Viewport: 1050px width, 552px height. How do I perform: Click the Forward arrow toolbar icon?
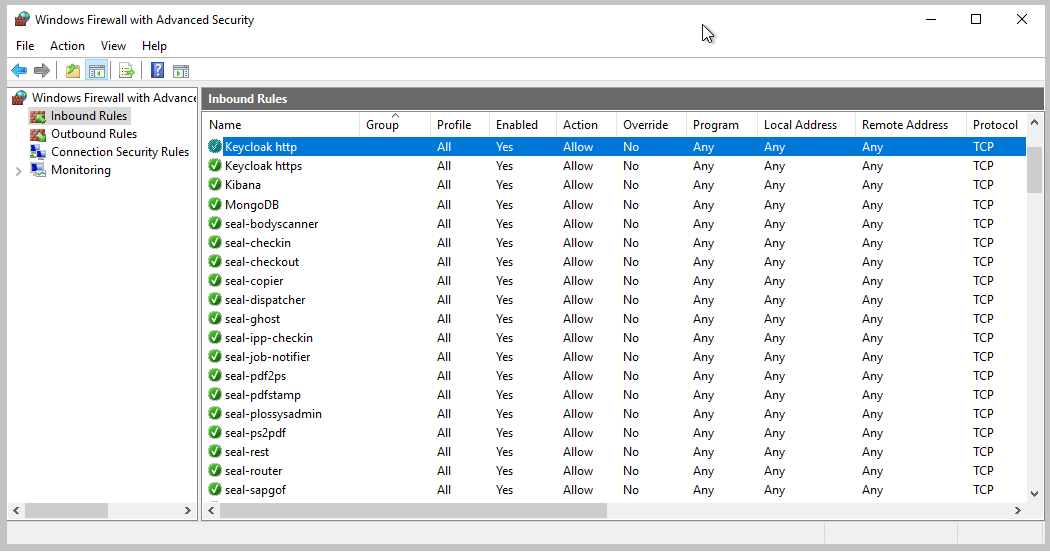[x=42, y=70]
